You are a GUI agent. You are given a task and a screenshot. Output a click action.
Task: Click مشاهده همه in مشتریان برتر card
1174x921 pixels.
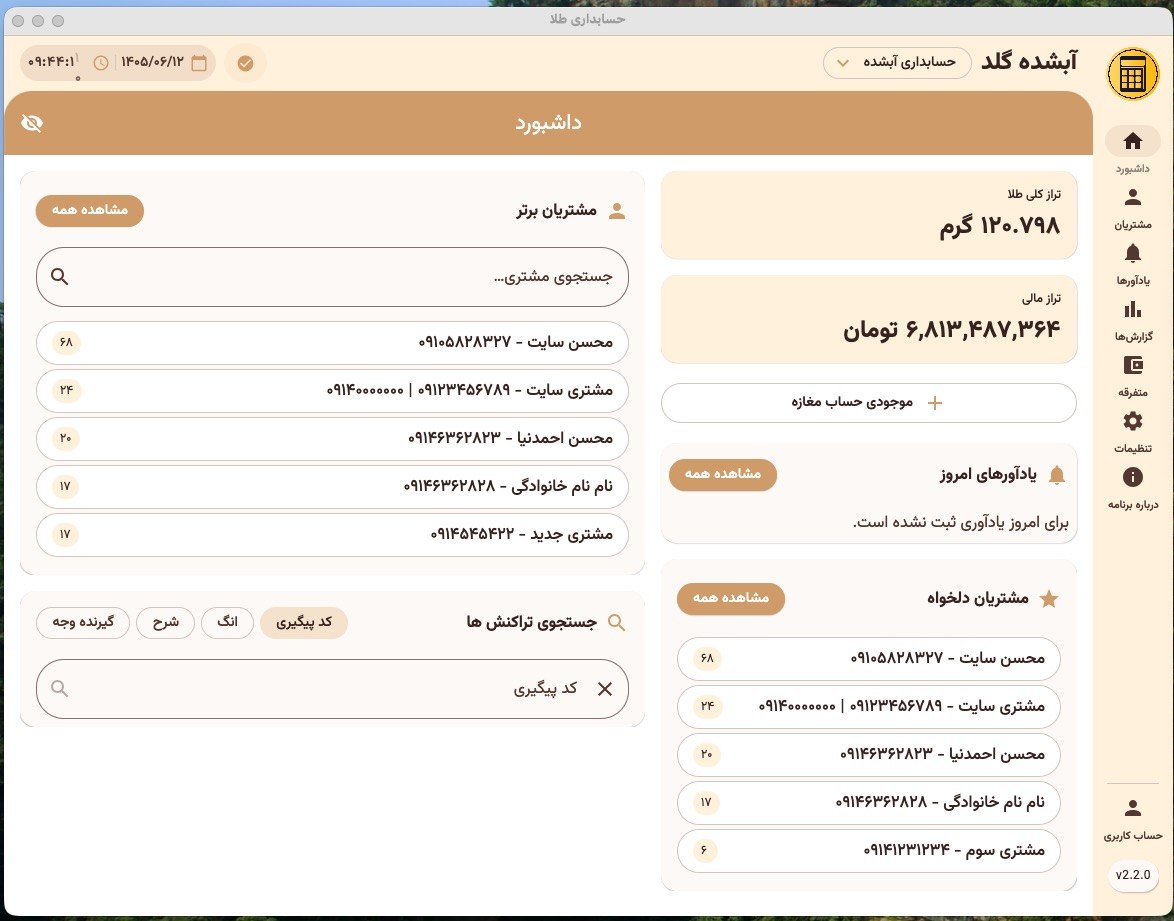pos(90,210)
